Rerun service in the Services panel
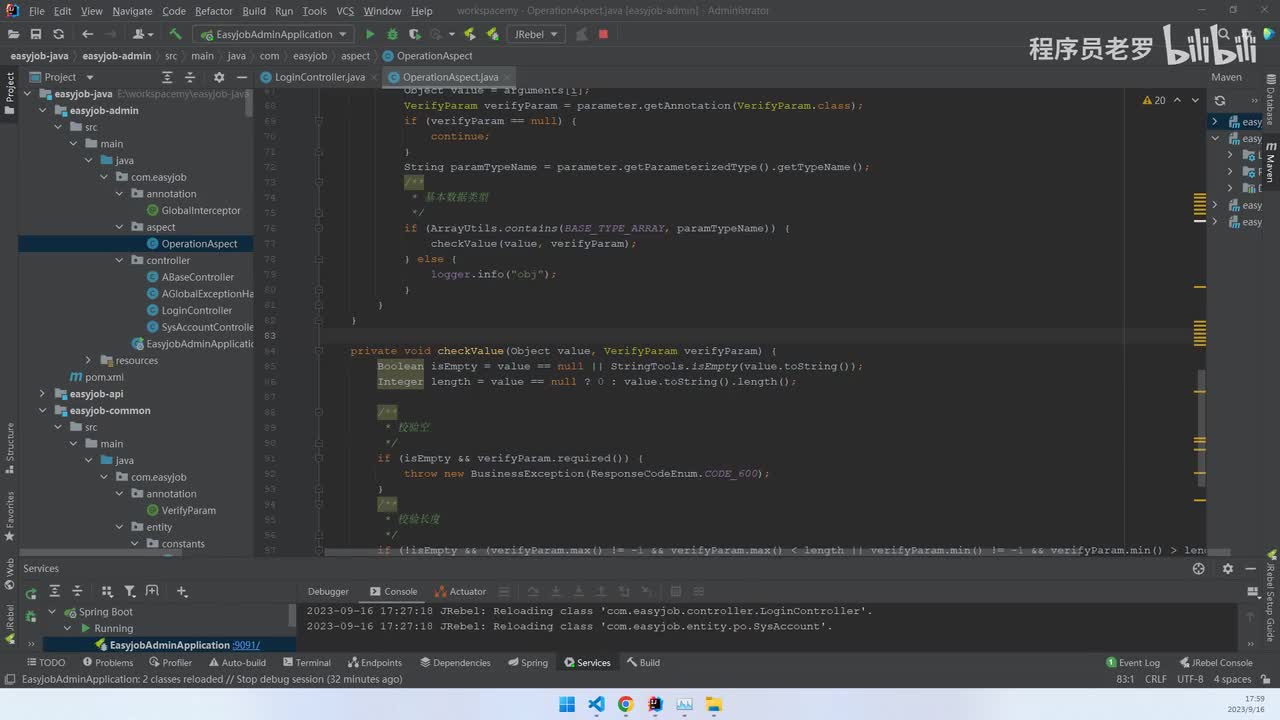Viewport: 1280px width, 720px height. coord(31,593)
